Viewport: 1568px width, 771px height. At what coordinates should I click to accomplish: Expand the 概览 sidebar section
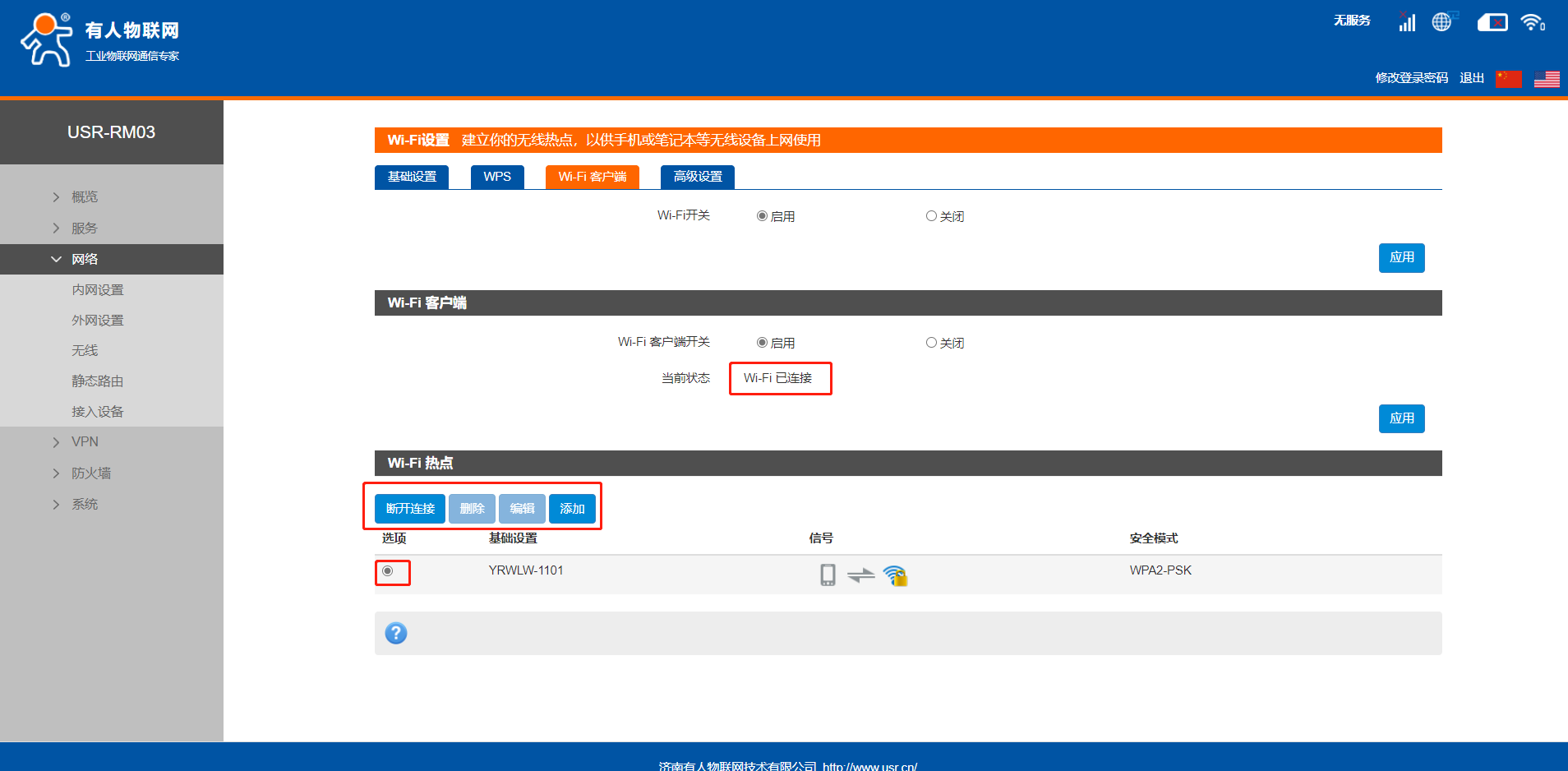[84, 197]
